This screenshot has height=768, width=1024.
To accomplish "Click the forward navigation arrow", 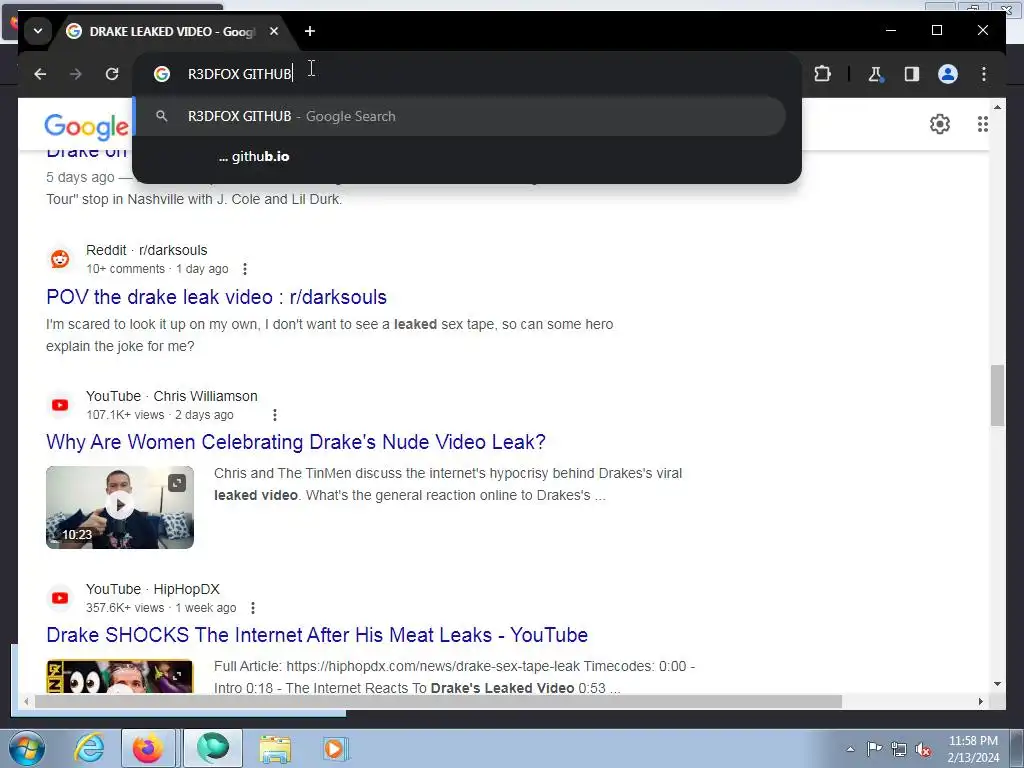I will 76,74.
